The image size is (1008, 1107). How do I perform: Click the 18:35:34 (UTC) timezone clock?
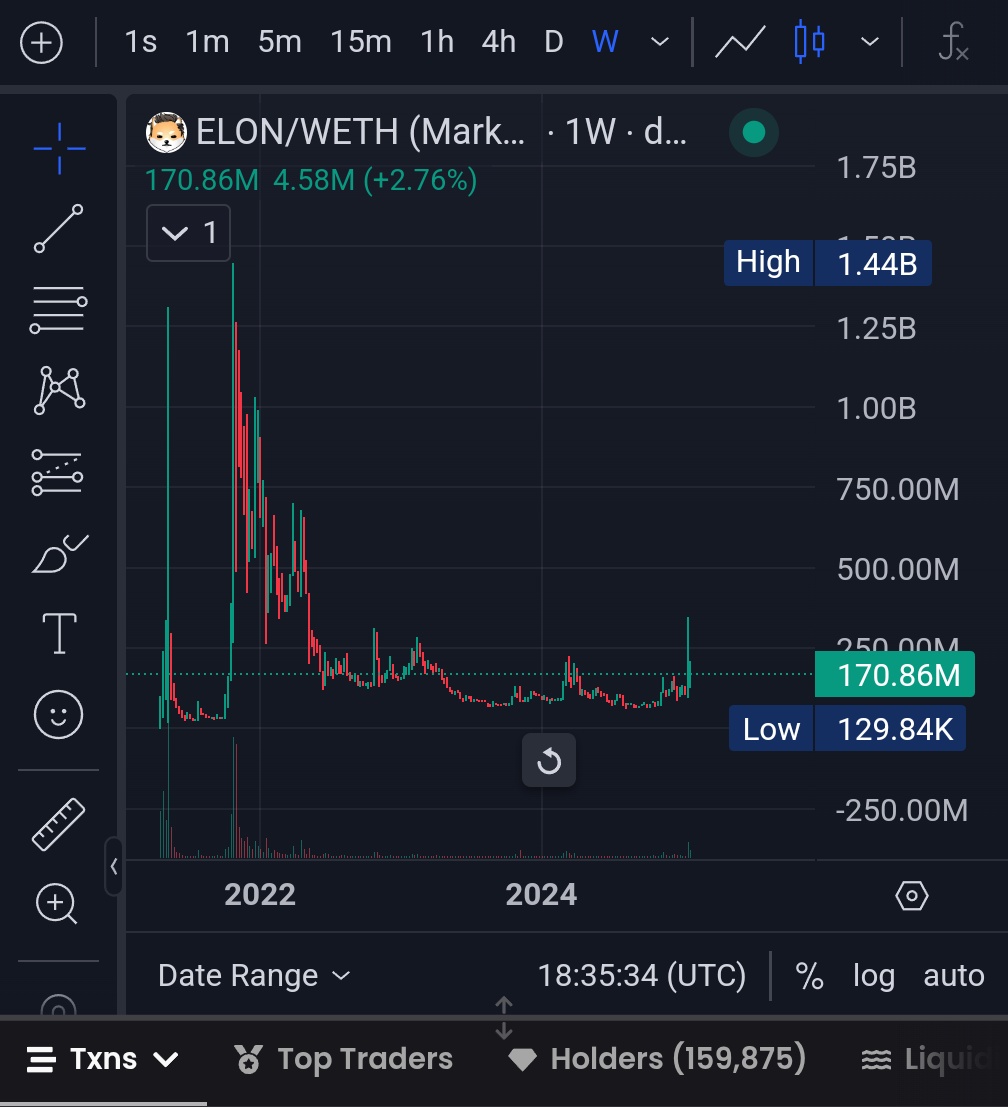(642, 976)
